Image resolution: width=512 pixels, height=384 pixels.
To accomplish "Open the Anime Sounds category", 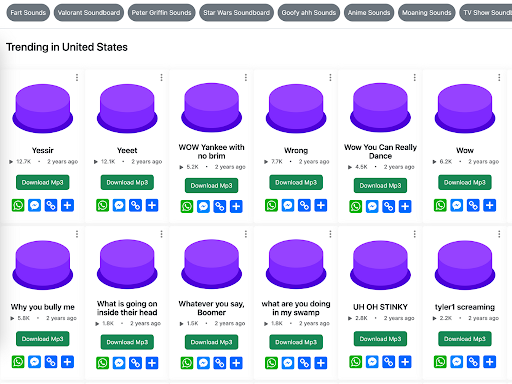I will [369, 13].
